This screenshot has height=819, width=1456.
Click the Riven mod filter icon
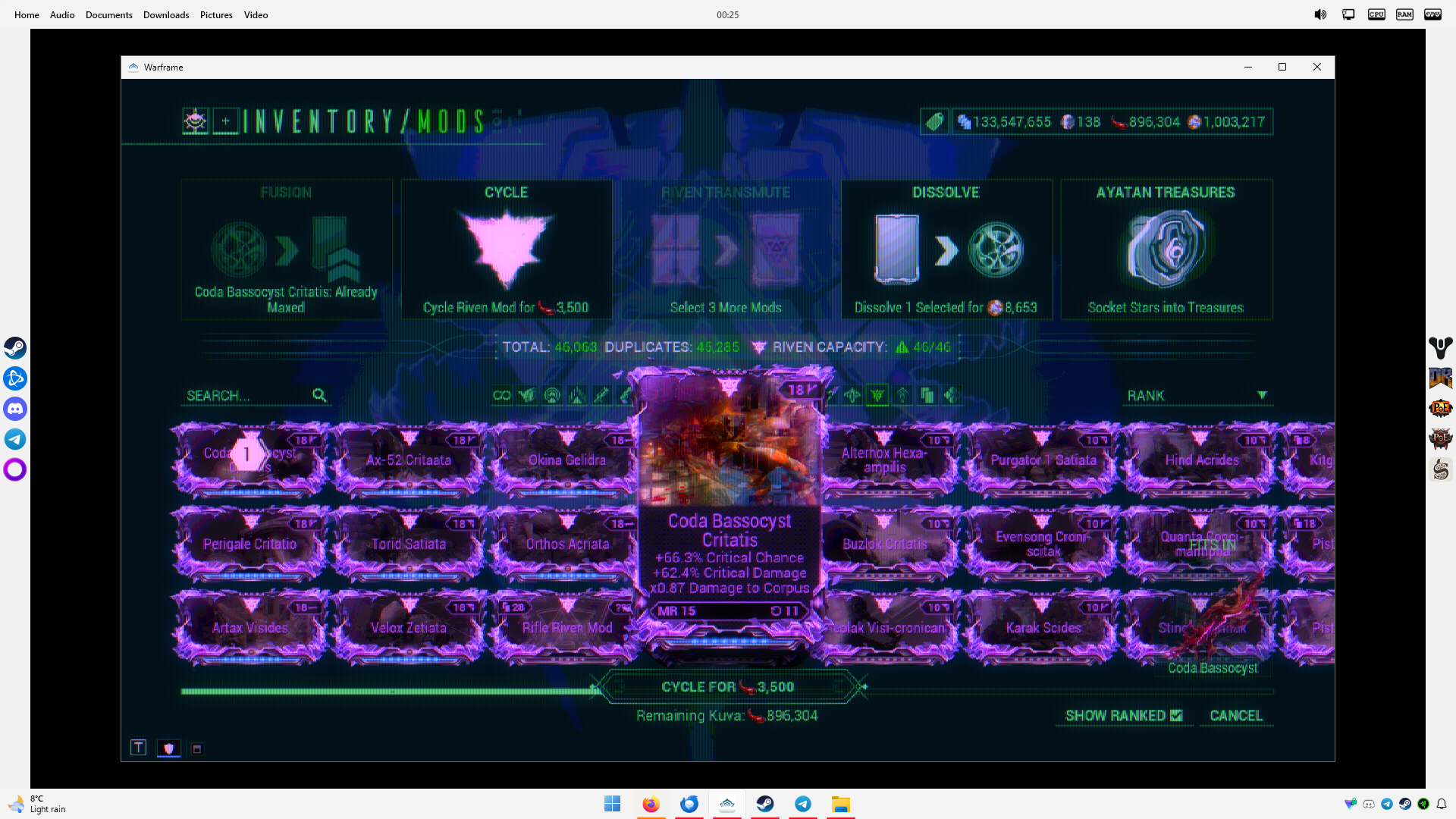click(877, 395)
